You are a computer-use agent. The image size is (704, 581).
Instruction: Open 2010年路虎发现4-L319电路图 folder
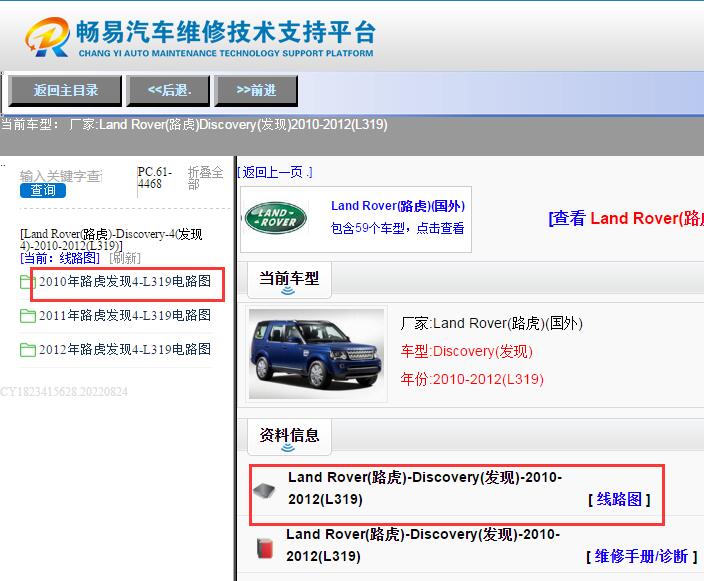point(125,282)
